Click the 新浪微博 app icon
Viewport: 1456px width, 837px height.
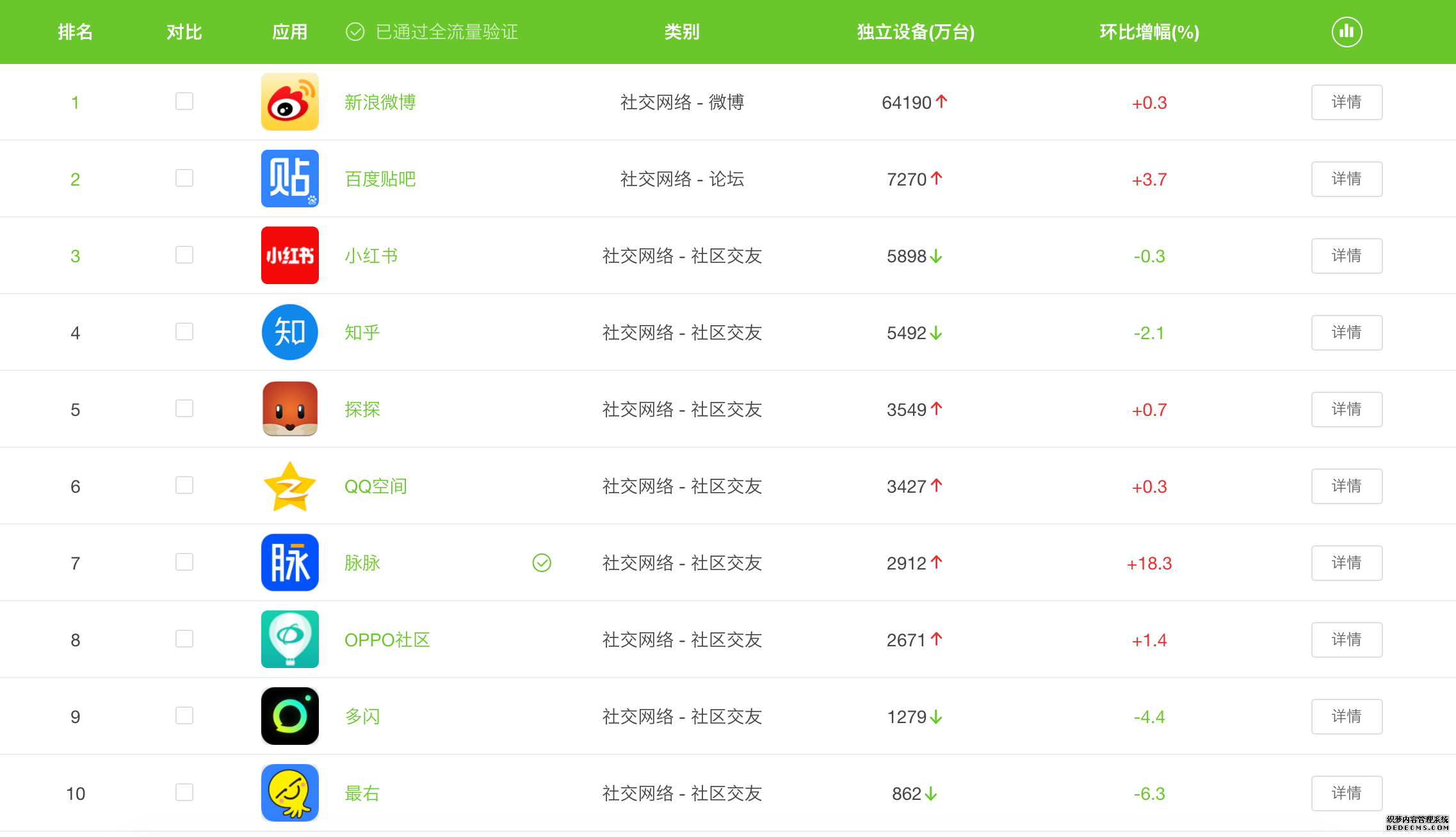(289, 102)
